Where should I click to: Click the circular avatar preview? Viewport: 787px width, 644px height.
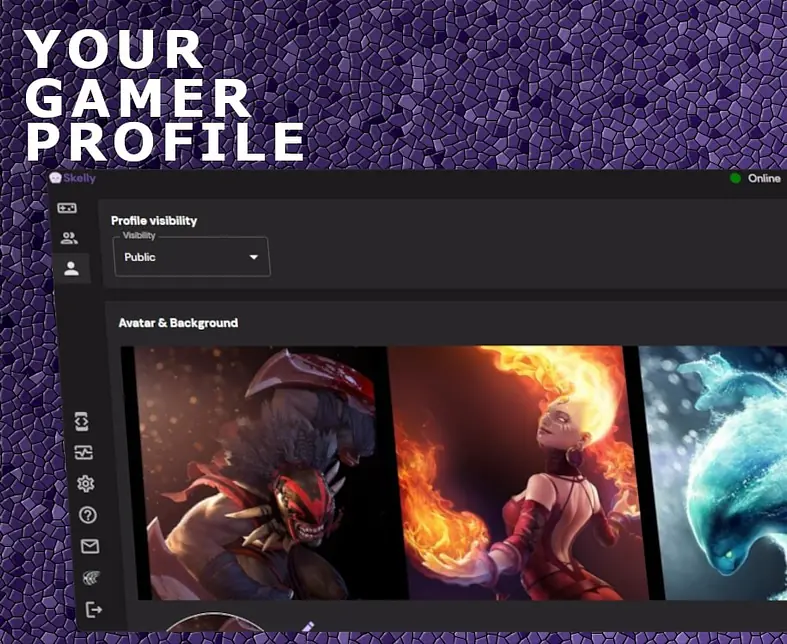tap(216, 621)
